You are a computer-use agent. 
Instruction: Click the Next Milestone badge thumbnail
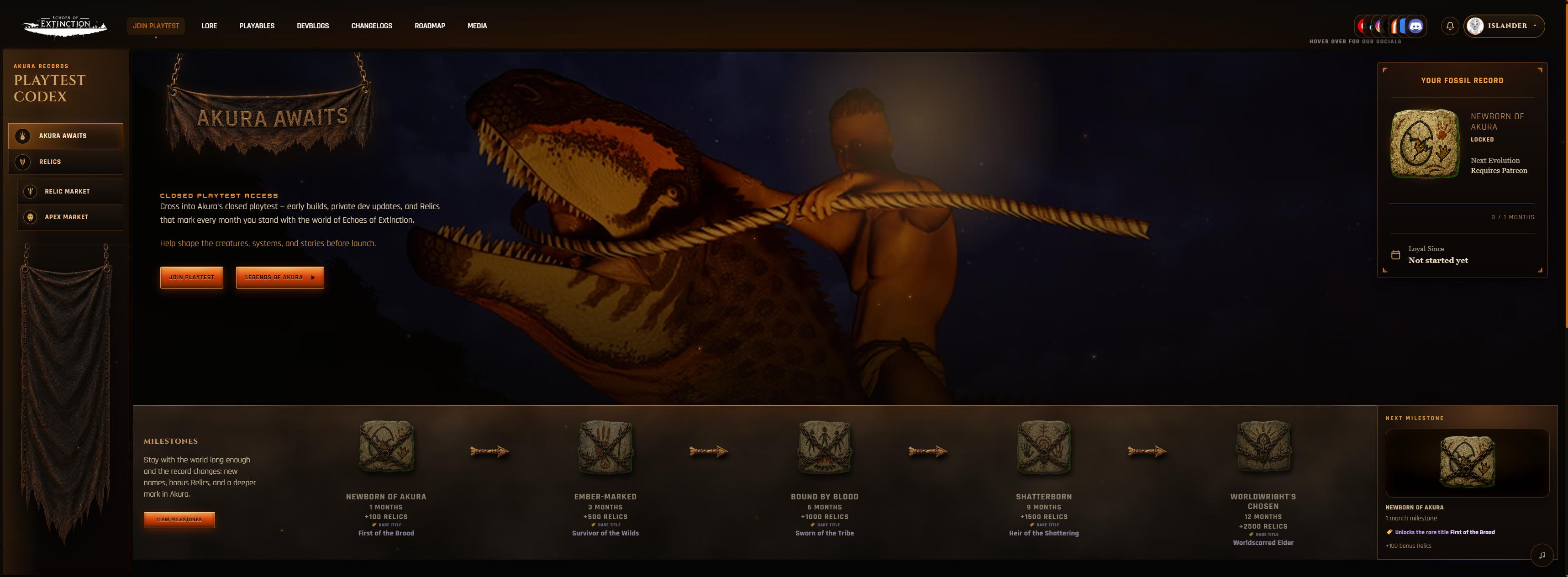(x=1467, y=462)
